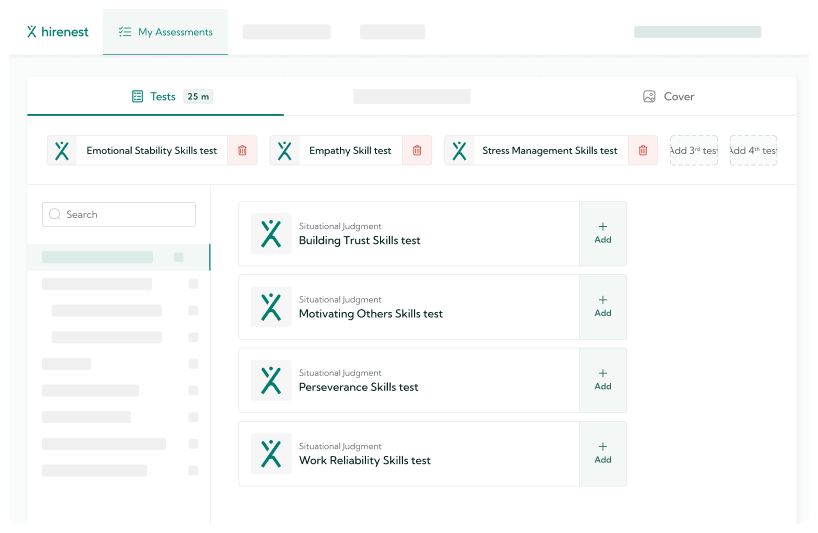Viewport: 818px width, 533px height.
Task: Click the Emotional Stability Skills test label
Action: click(x=152, y=151)
